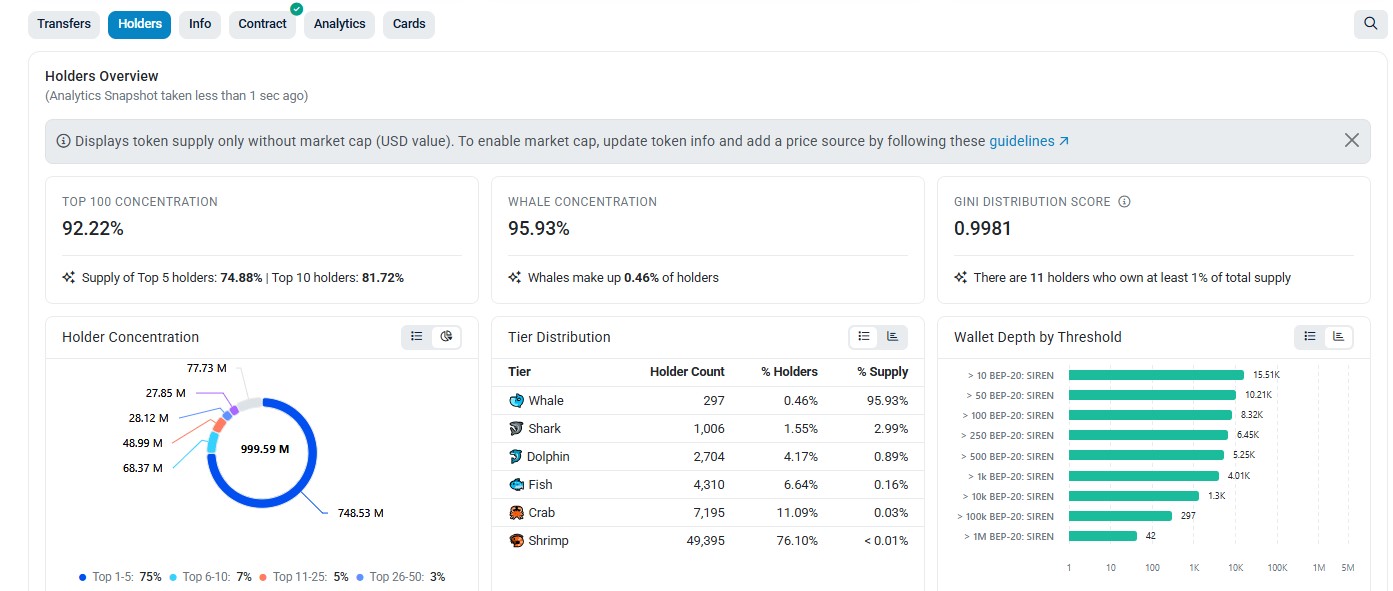Click Dolphin holder count 2,704
The width and height of the screenshot is (1393, 591).
pyautogui.click(x=707, y=457)
